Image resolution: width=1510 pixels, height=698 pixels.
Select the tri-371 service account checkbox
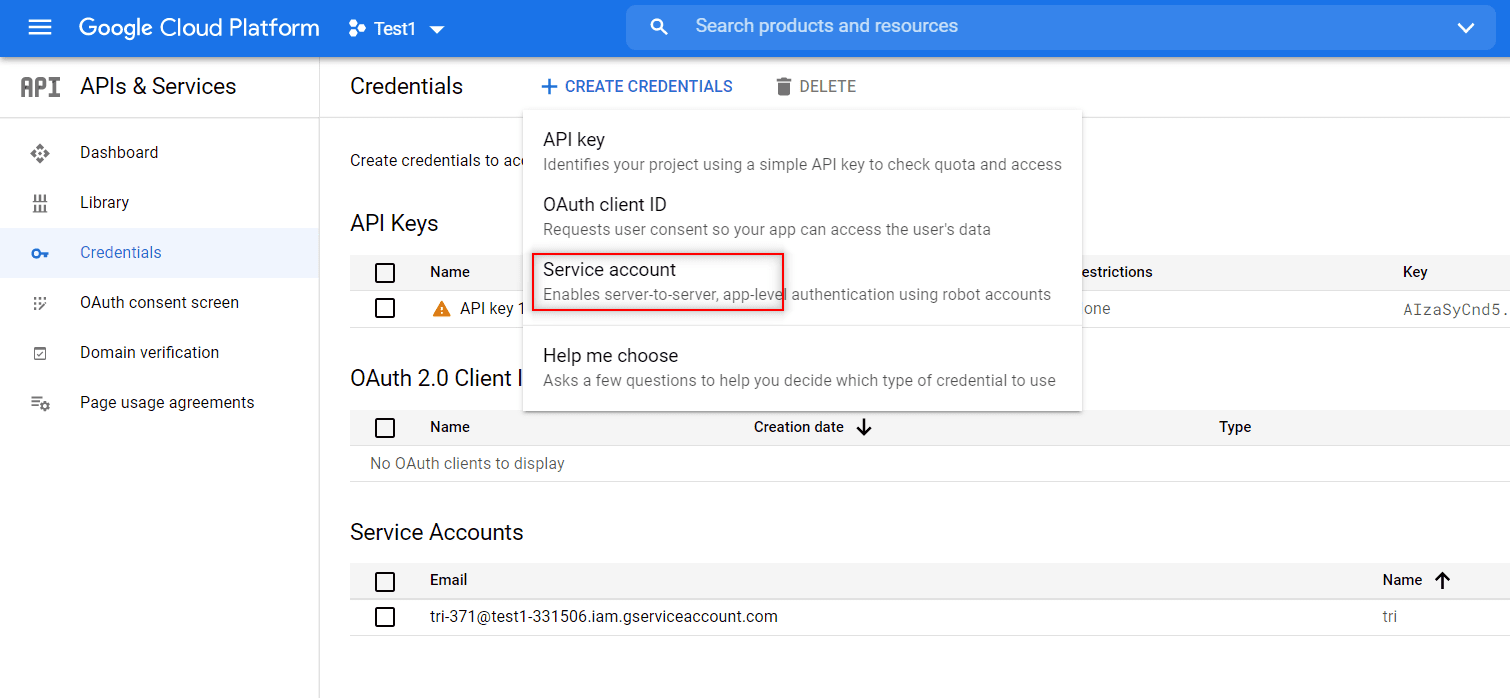pyautogui.click(x=385, y=617)
